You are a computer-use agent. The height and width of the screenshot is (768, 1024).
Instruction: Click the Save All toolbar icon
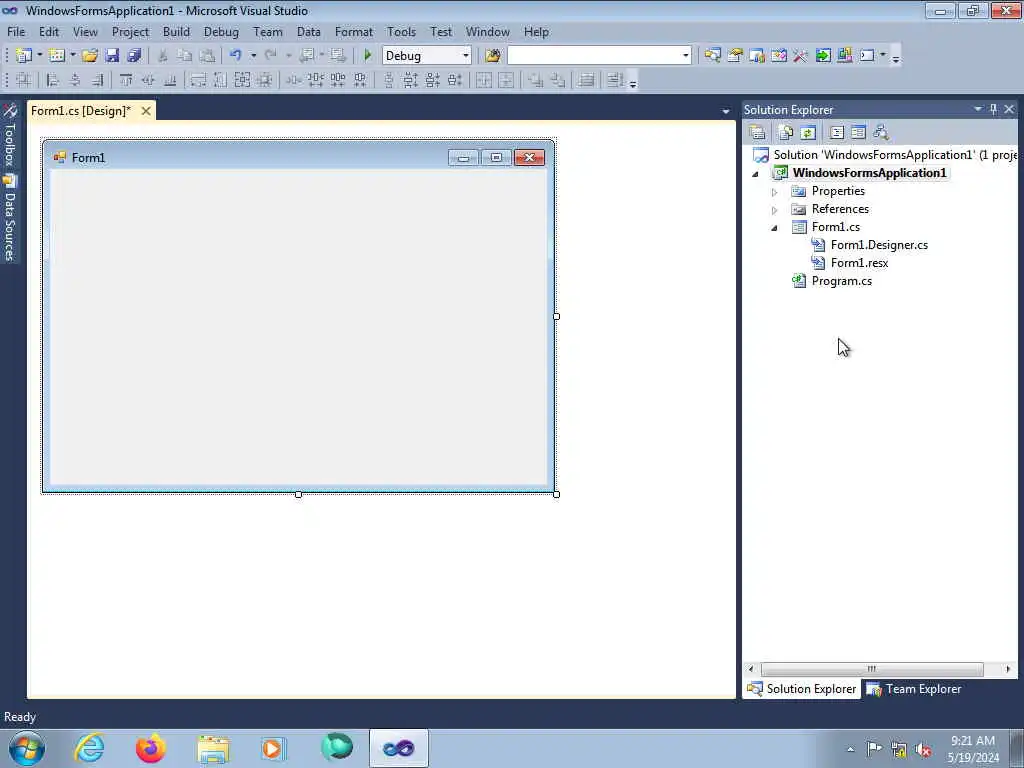coord(134,56)
